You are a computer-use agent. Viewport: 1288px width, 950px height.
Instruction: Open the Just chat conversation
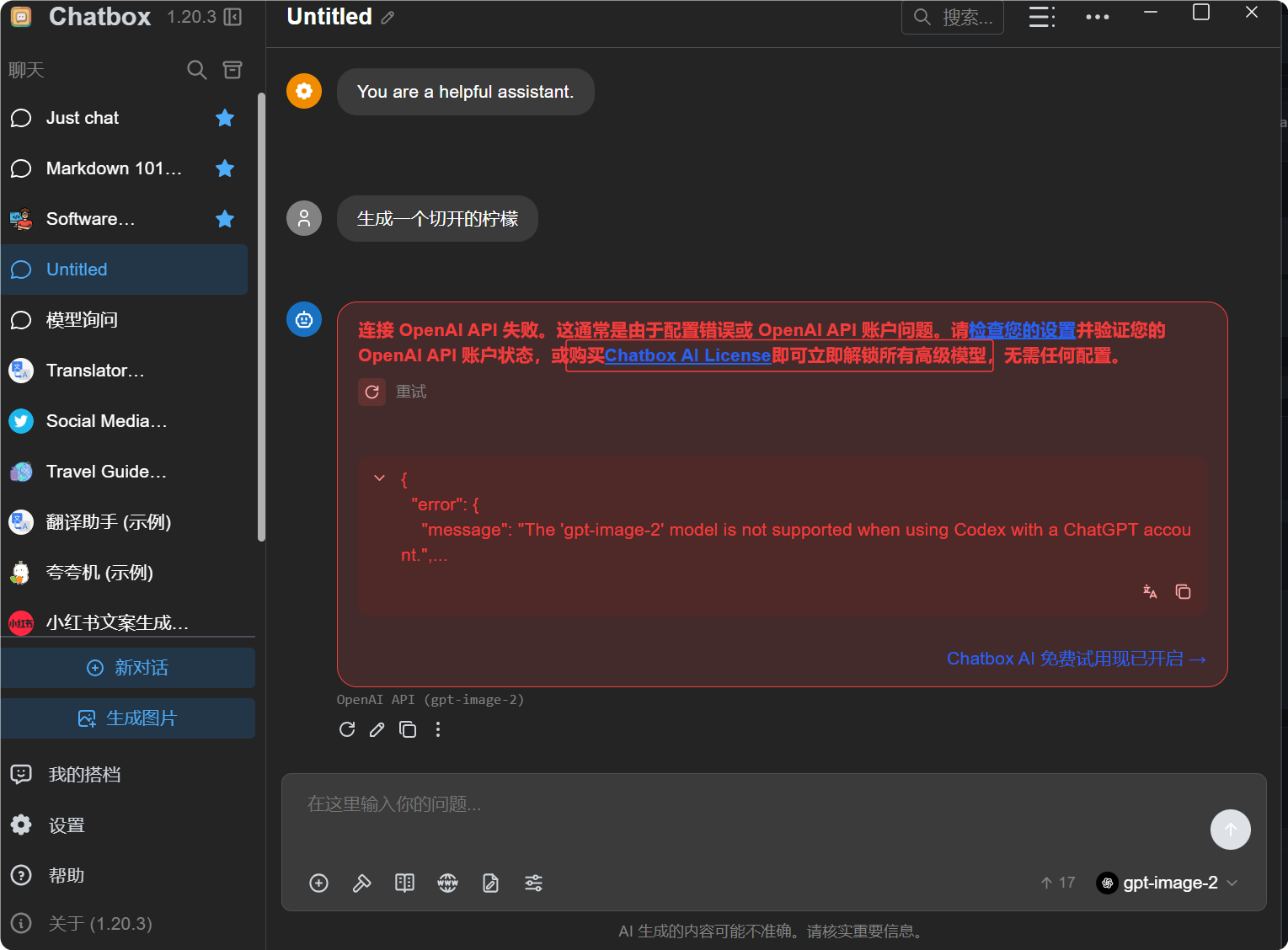(x=125, y=118)
